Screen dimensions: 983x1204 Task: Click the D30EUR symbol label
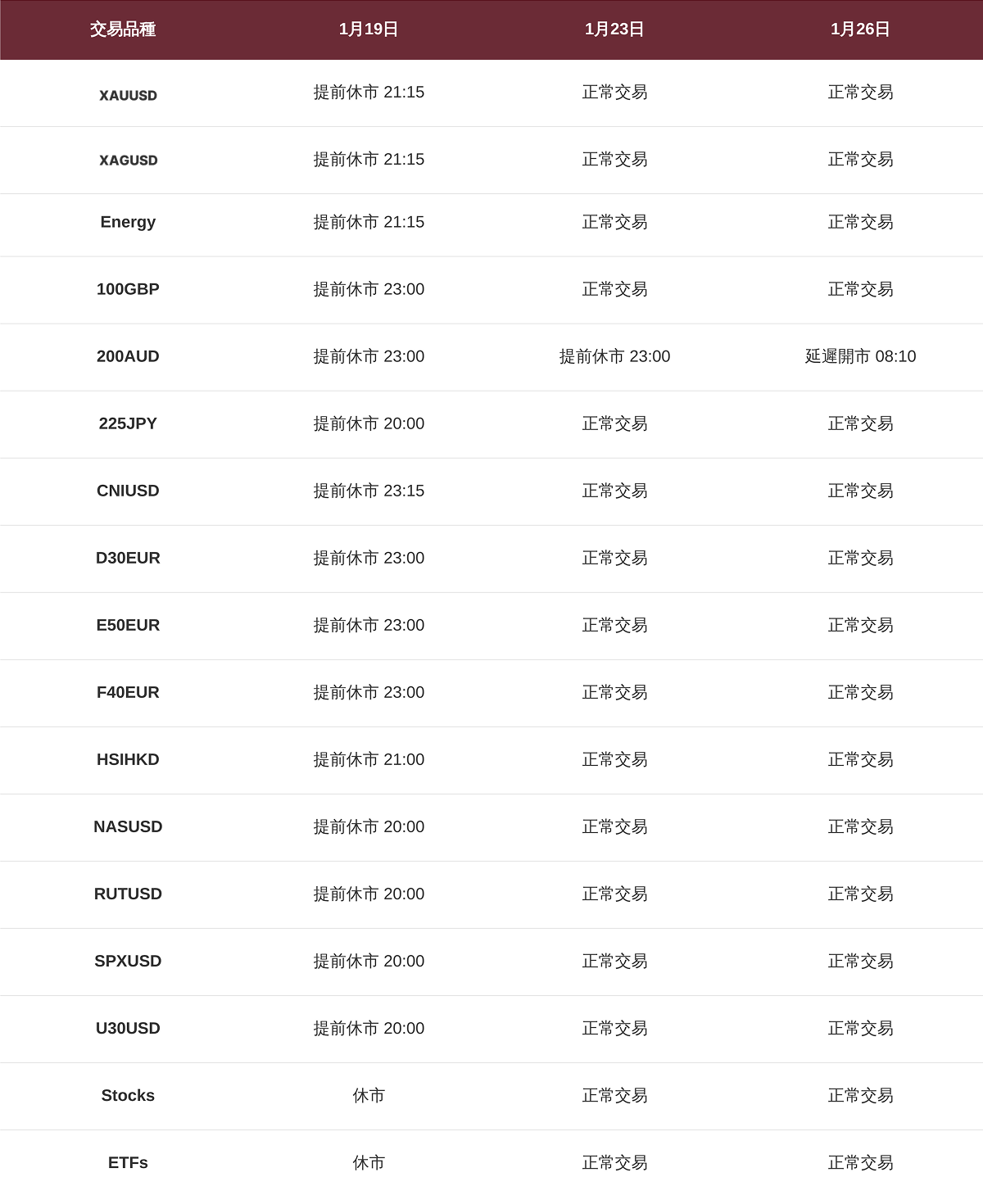click(128, 558)
